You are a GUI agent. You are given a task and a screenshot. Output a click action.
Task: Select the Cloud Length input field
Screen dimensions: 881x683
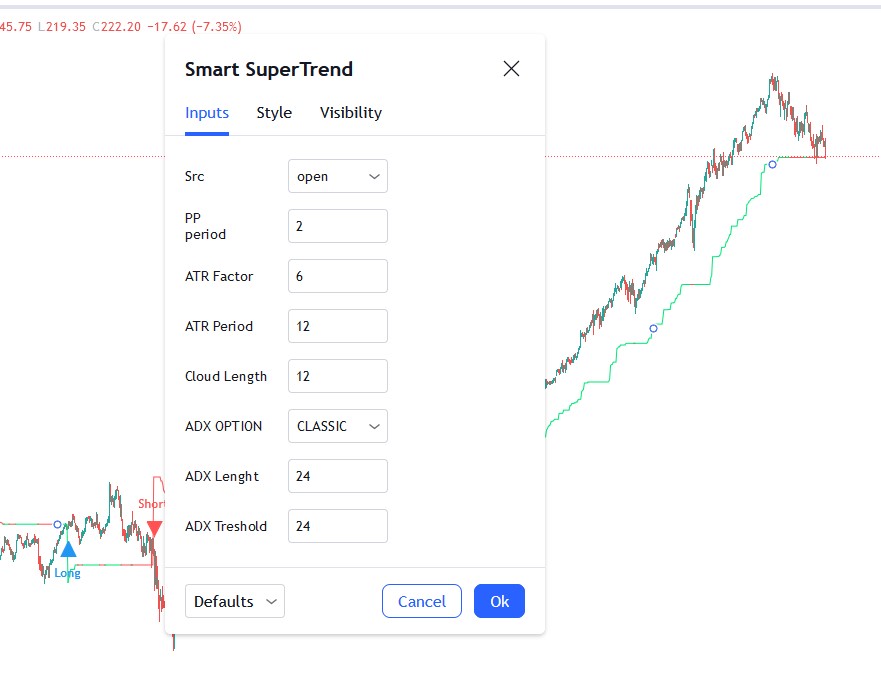pyautogui.click(x=337, y=376)
